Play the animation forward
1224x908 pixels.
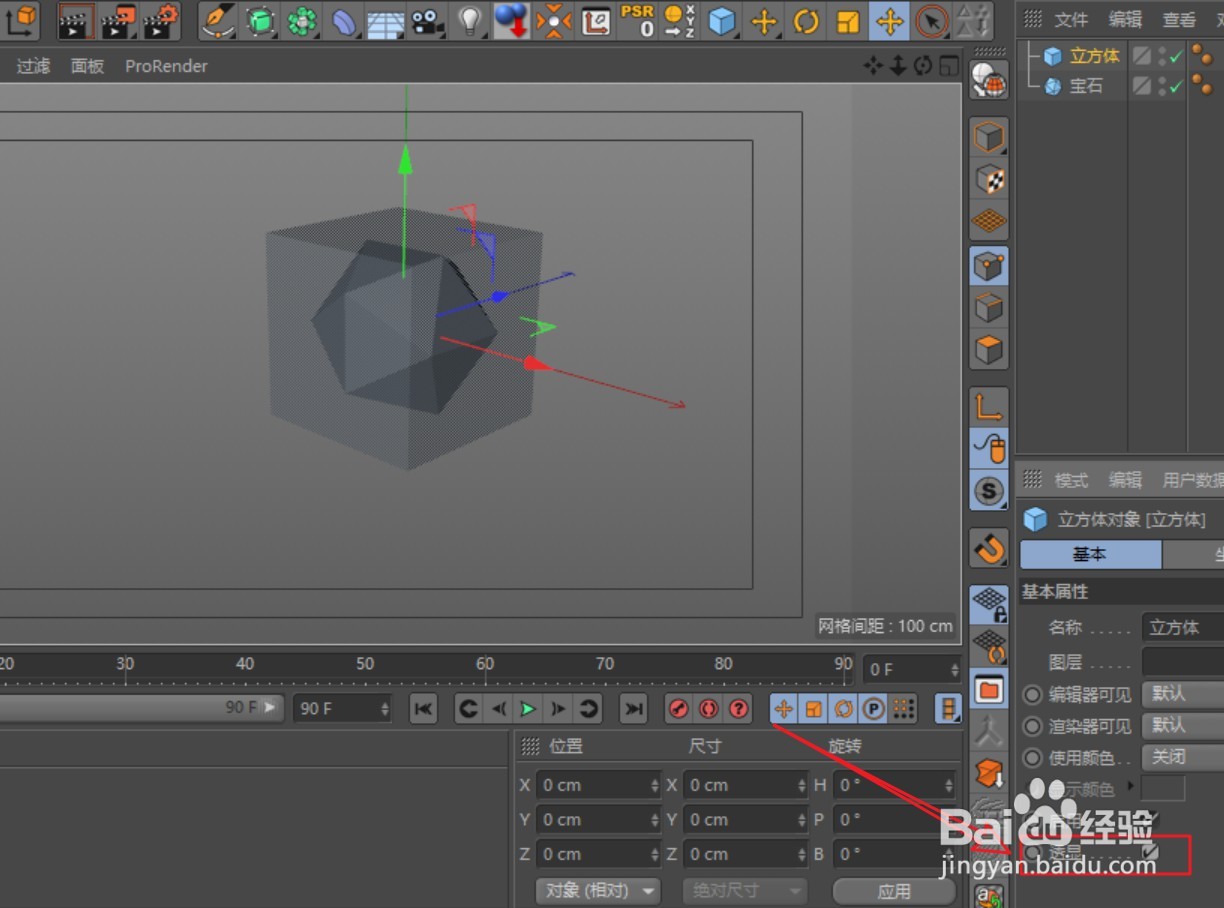[528, 709]
